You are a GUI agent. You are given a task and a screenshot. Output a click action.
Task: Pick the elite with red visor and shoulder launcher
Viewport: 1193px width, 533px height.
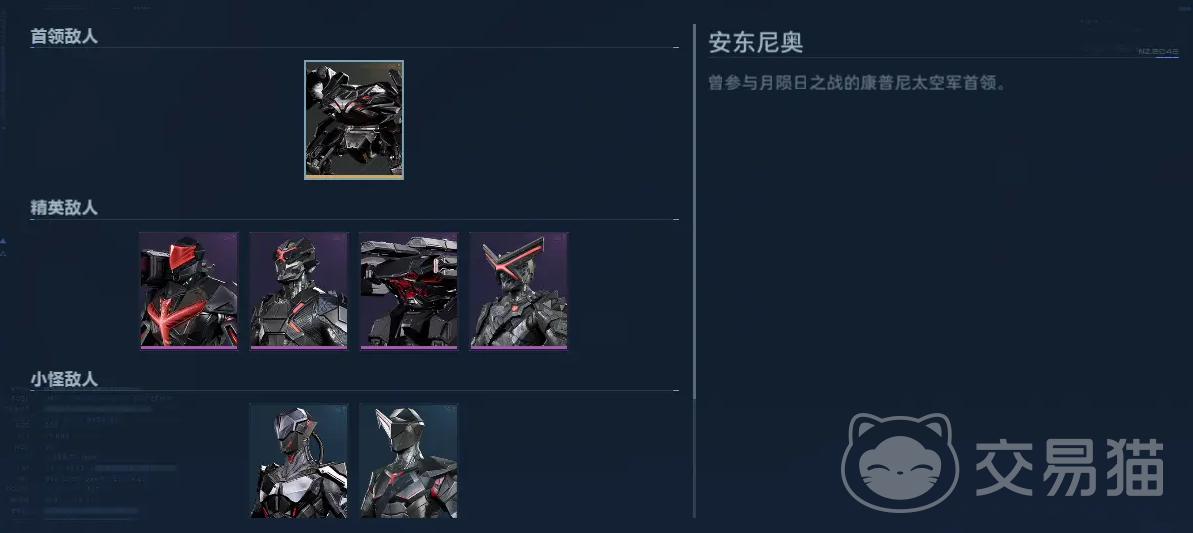click(189, 290)
